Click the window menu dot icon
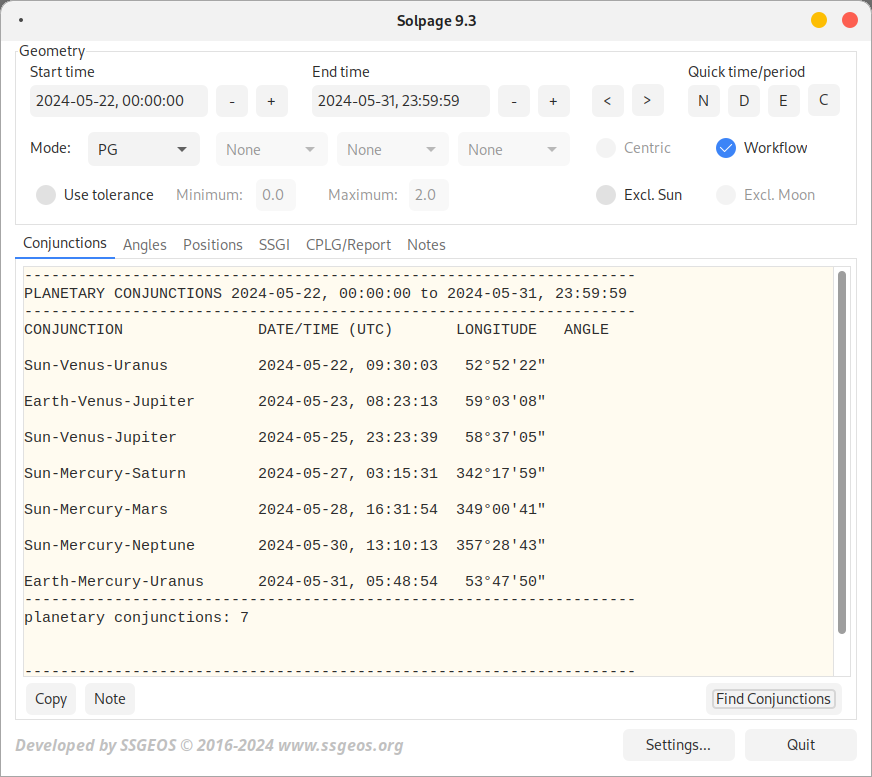Viewport: 872px width, 777px height. 21,21
